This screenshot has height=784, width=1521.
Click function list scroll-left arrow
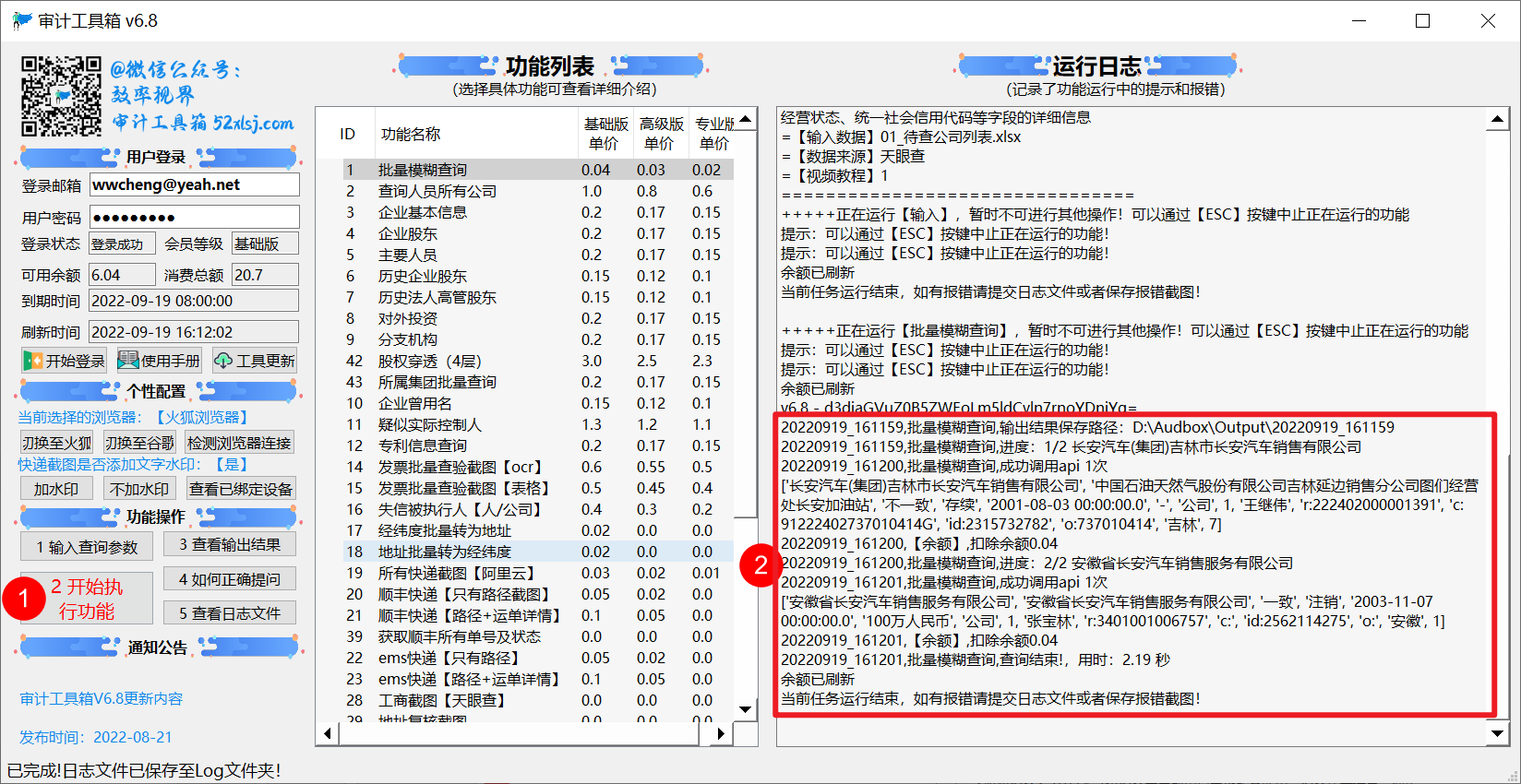pos(328,733)
